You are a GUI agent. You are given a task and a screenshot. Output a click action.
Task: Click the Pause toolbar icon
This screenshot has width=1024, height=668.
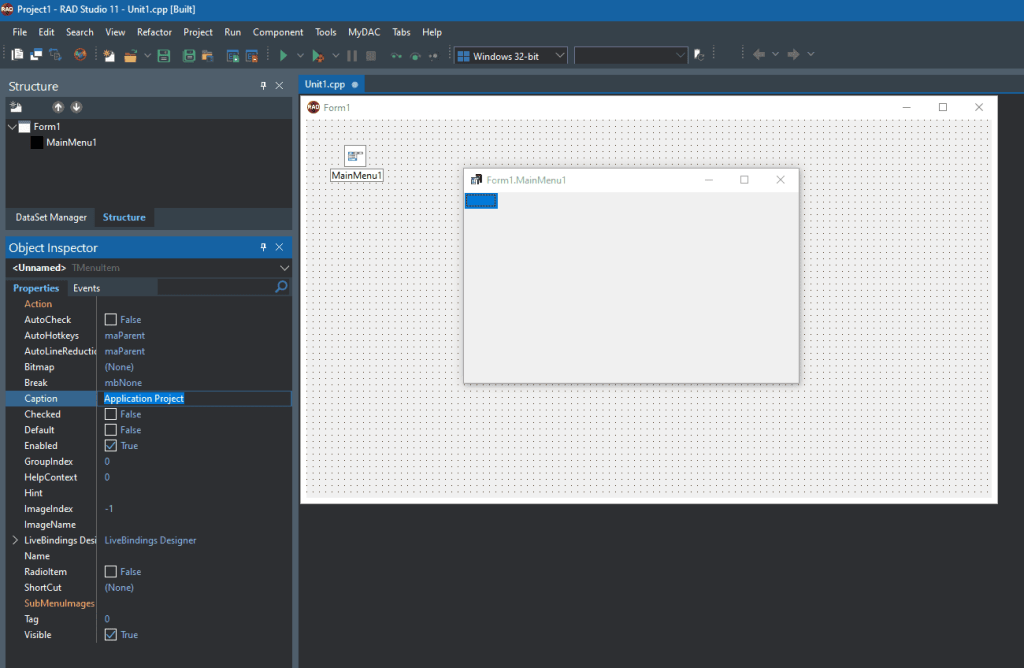(352, 56)
